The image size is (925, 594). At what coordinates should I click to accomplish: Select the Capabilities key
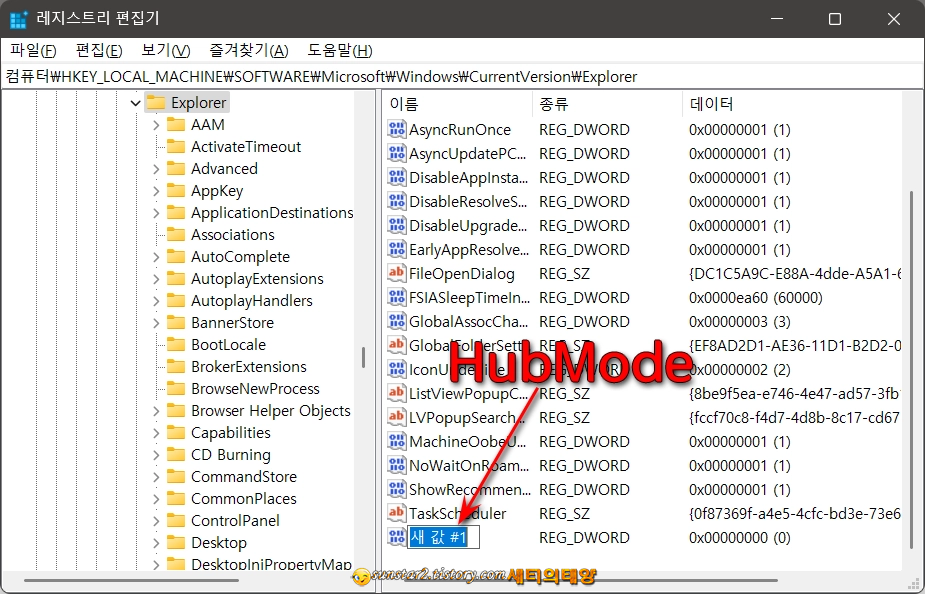click(x=231, y=433)
